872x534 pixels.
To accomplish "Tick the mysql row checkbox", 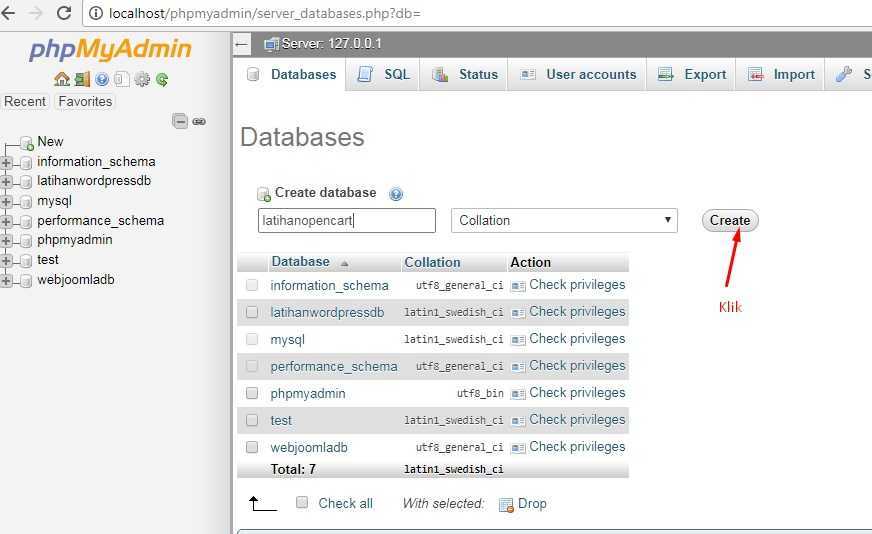I will point(252,339).
